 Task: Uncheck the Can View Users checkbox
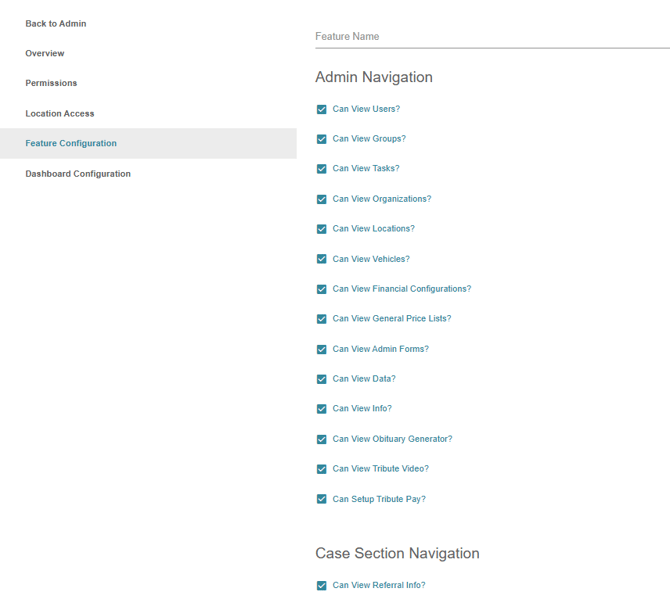322,109
